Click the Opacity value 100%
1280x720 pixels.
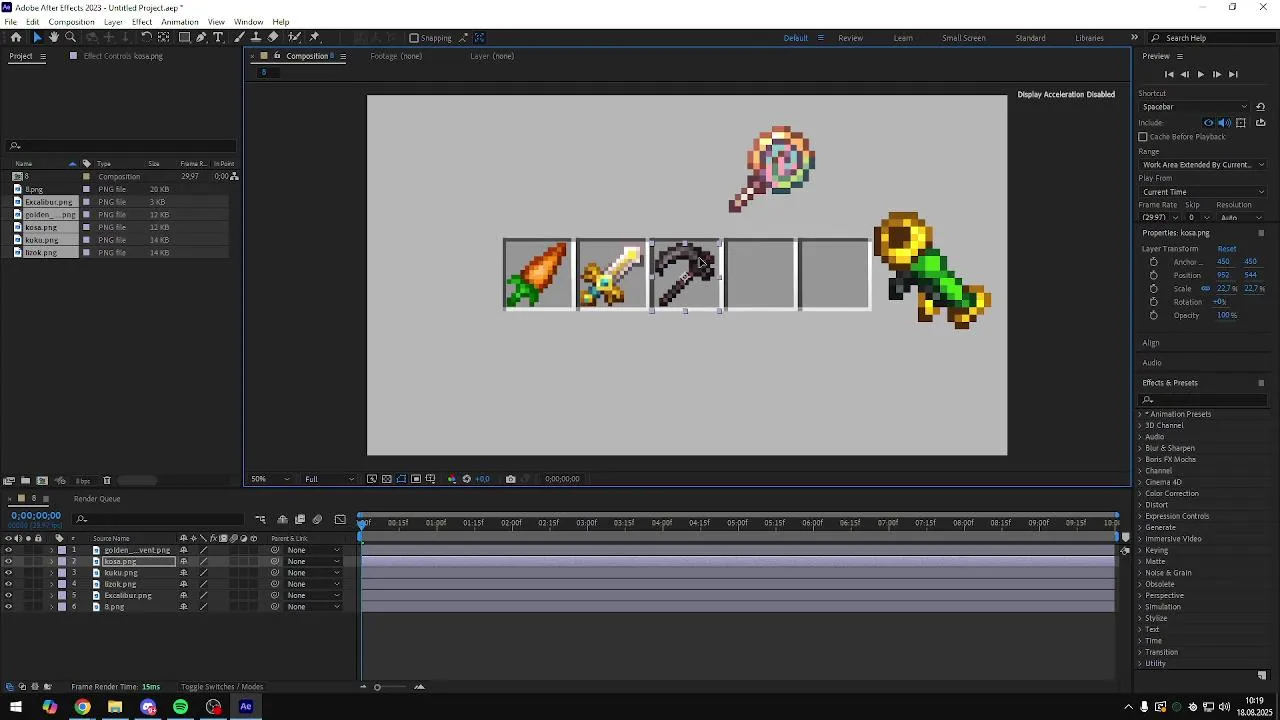click(x=1227, y=315)
